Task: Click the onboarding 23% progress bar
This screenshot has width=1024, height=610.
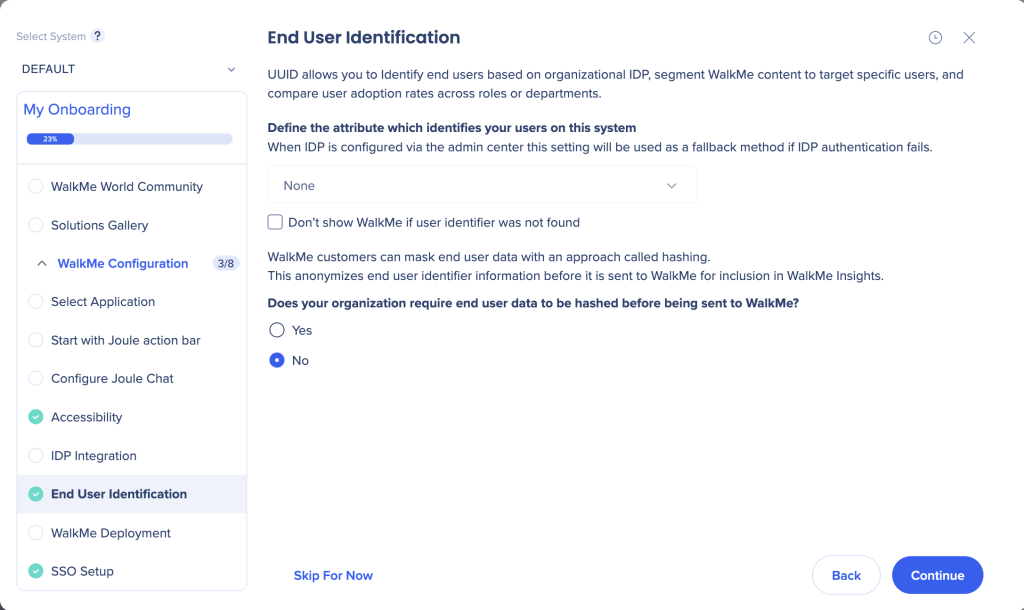Action: 129,139
